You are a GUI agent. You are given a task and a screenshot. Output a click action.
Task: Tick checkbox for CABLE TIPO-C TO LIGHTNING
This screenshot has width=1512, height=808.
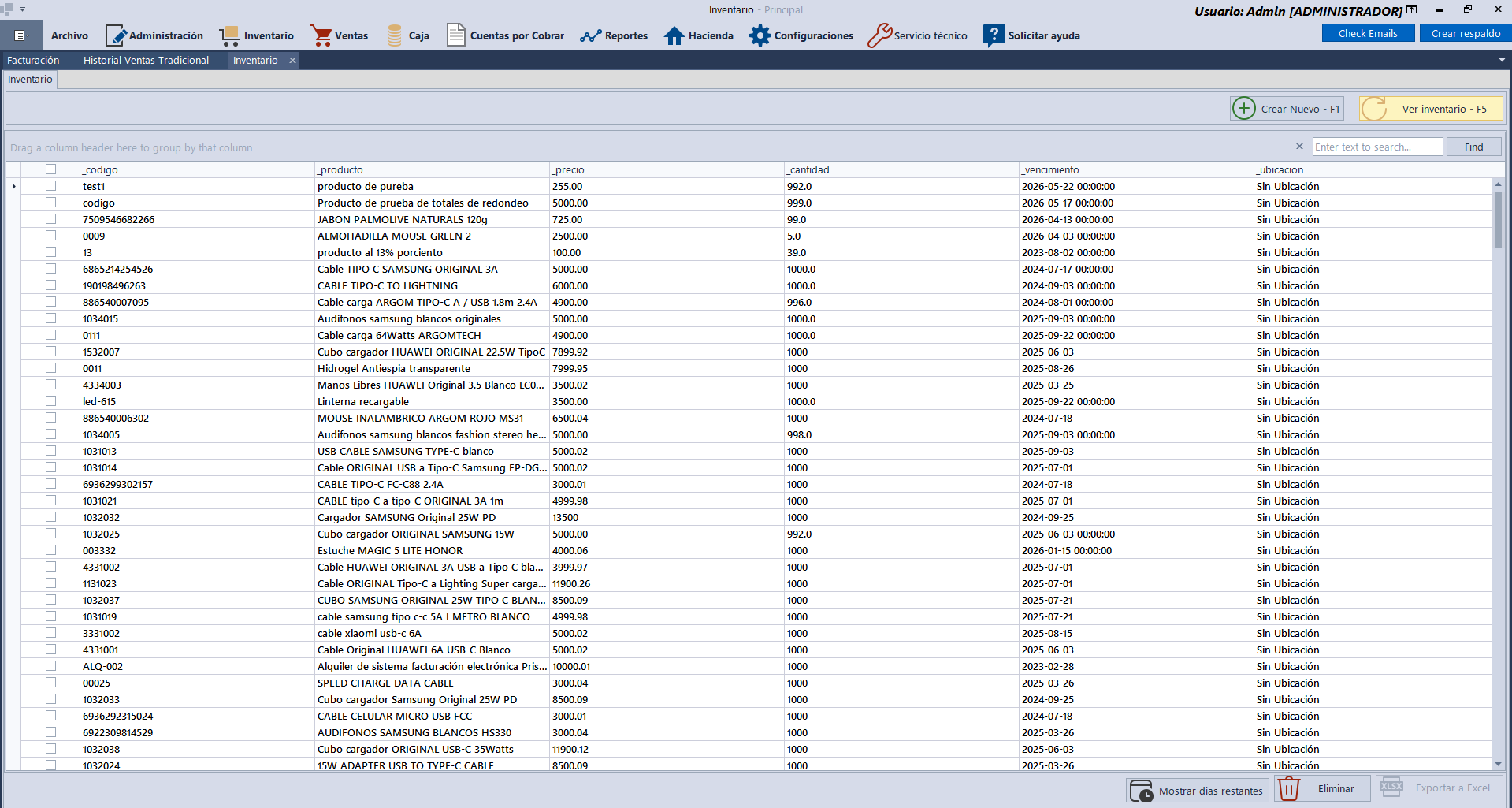(51, 285)
